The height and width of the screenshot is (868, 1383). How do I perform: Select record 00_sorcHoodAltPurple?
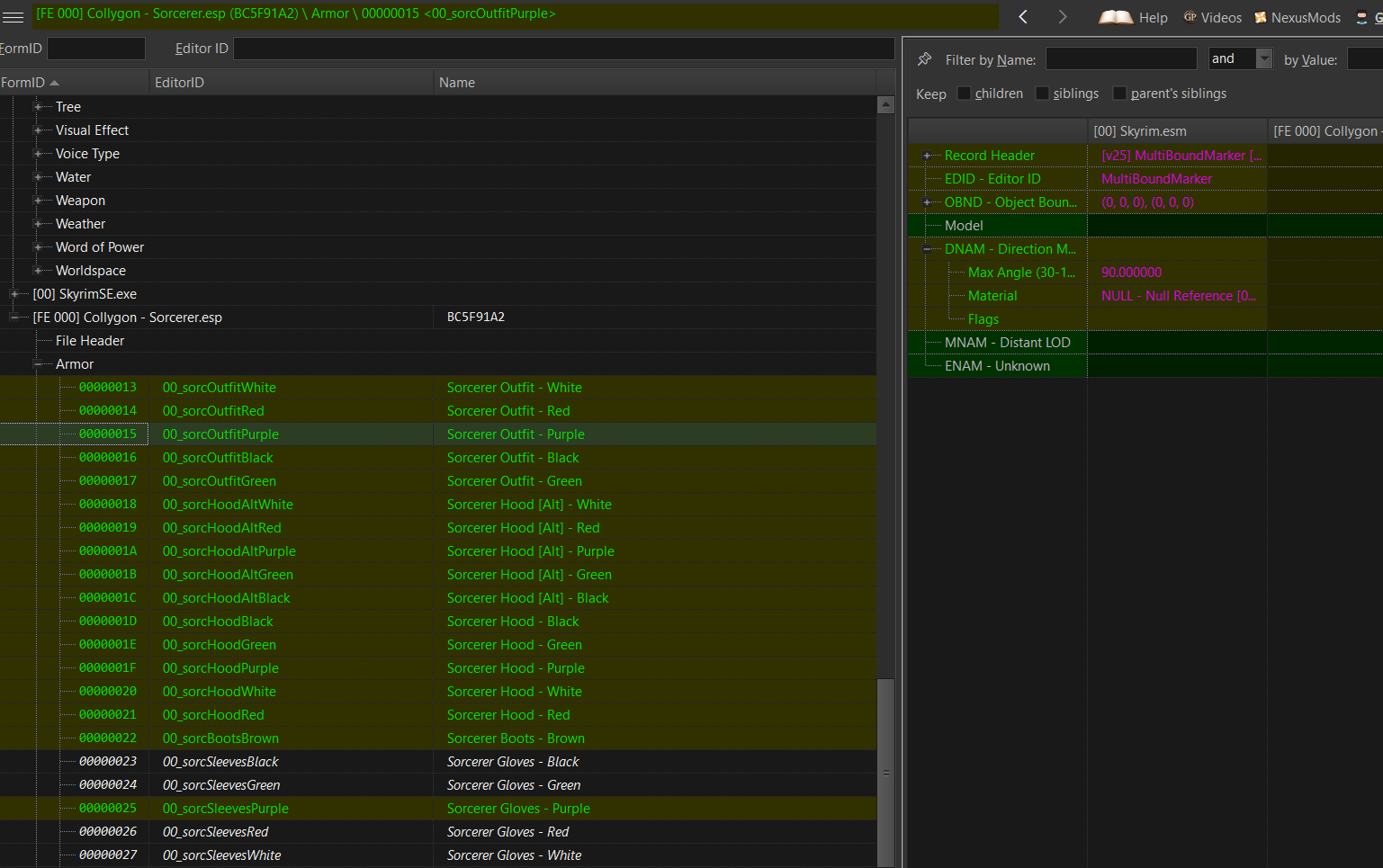[437, 551]
